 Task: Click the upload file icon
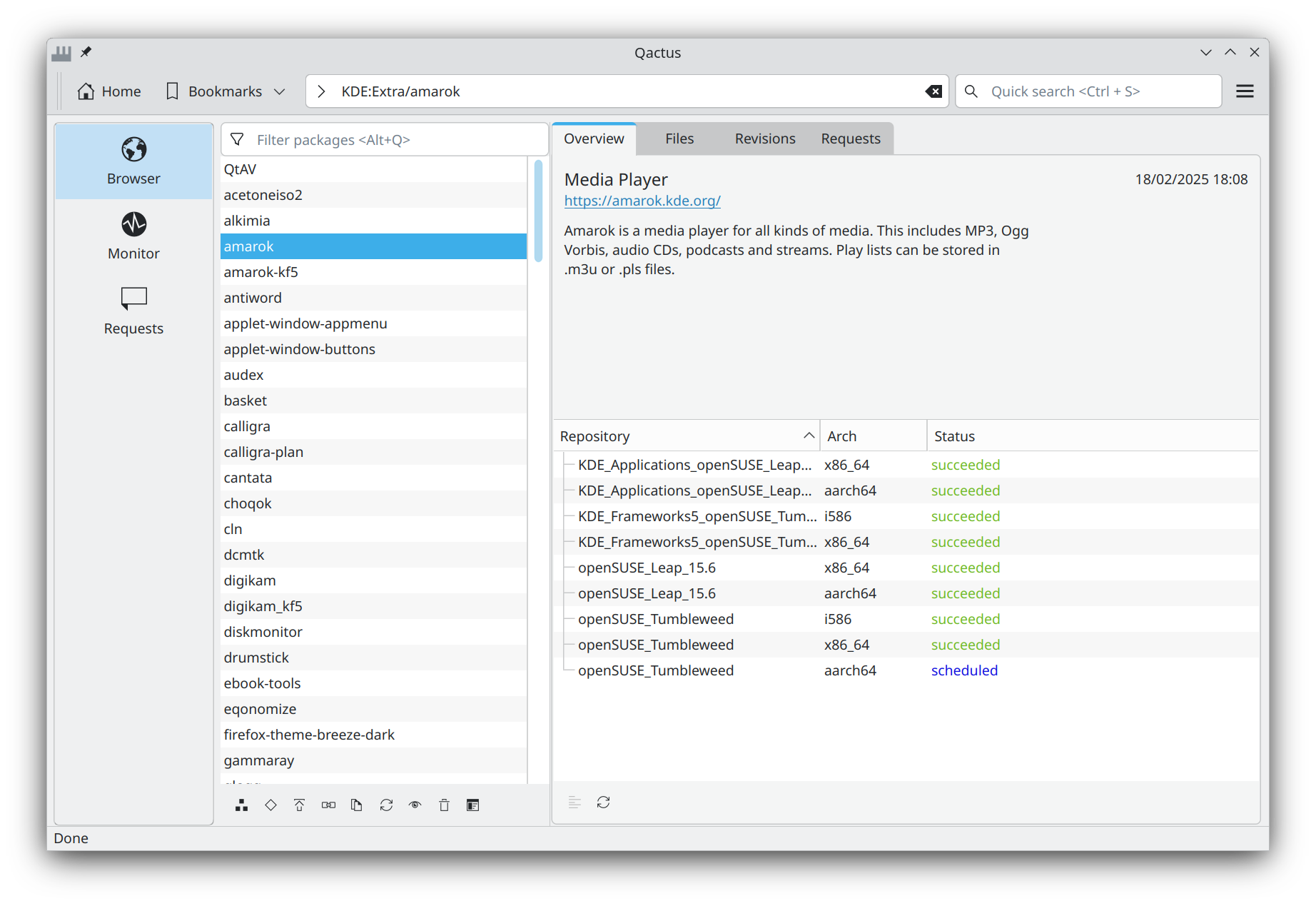click(300, 805)
